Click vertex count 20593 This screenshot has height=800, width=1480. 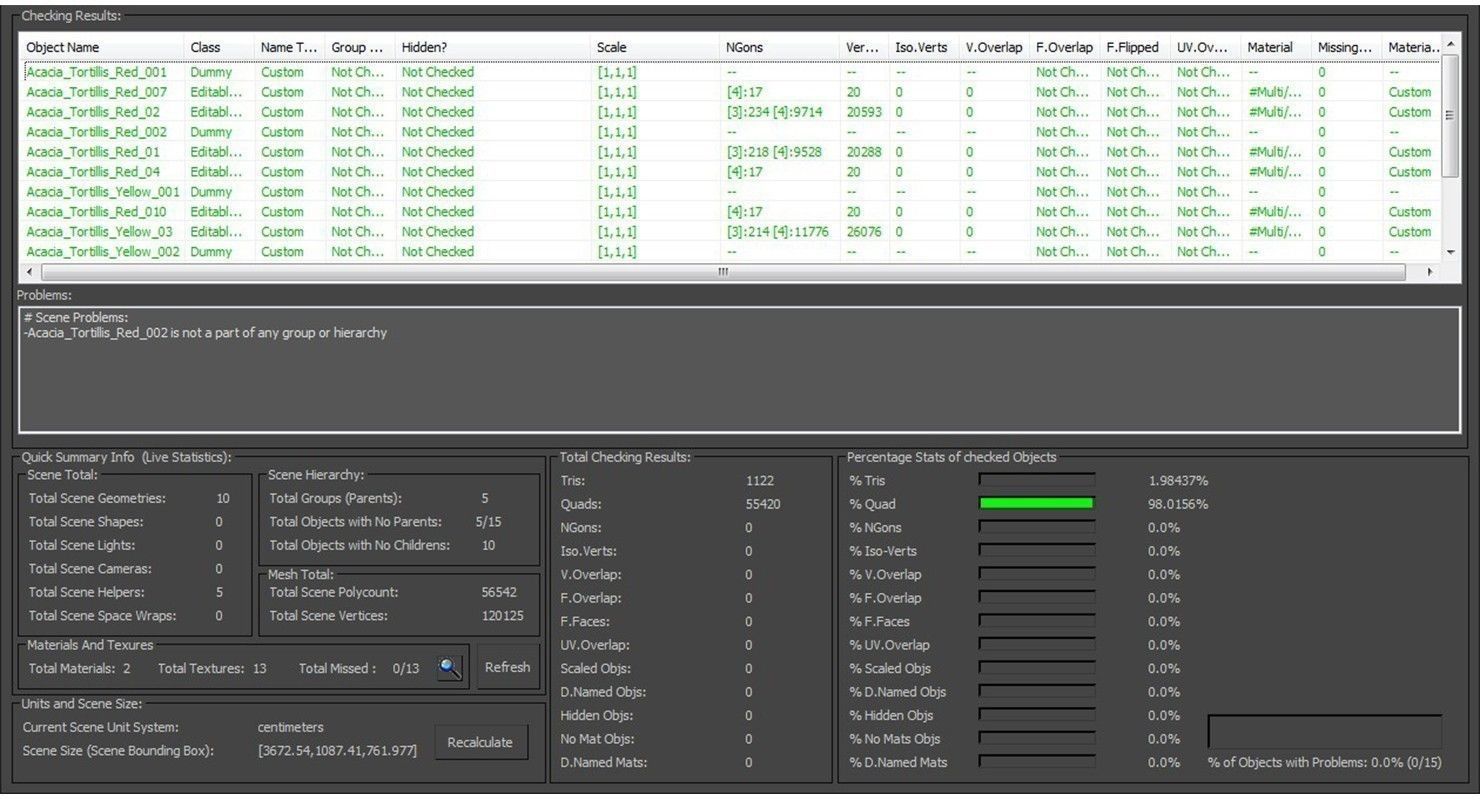click(x=864, y=112)
